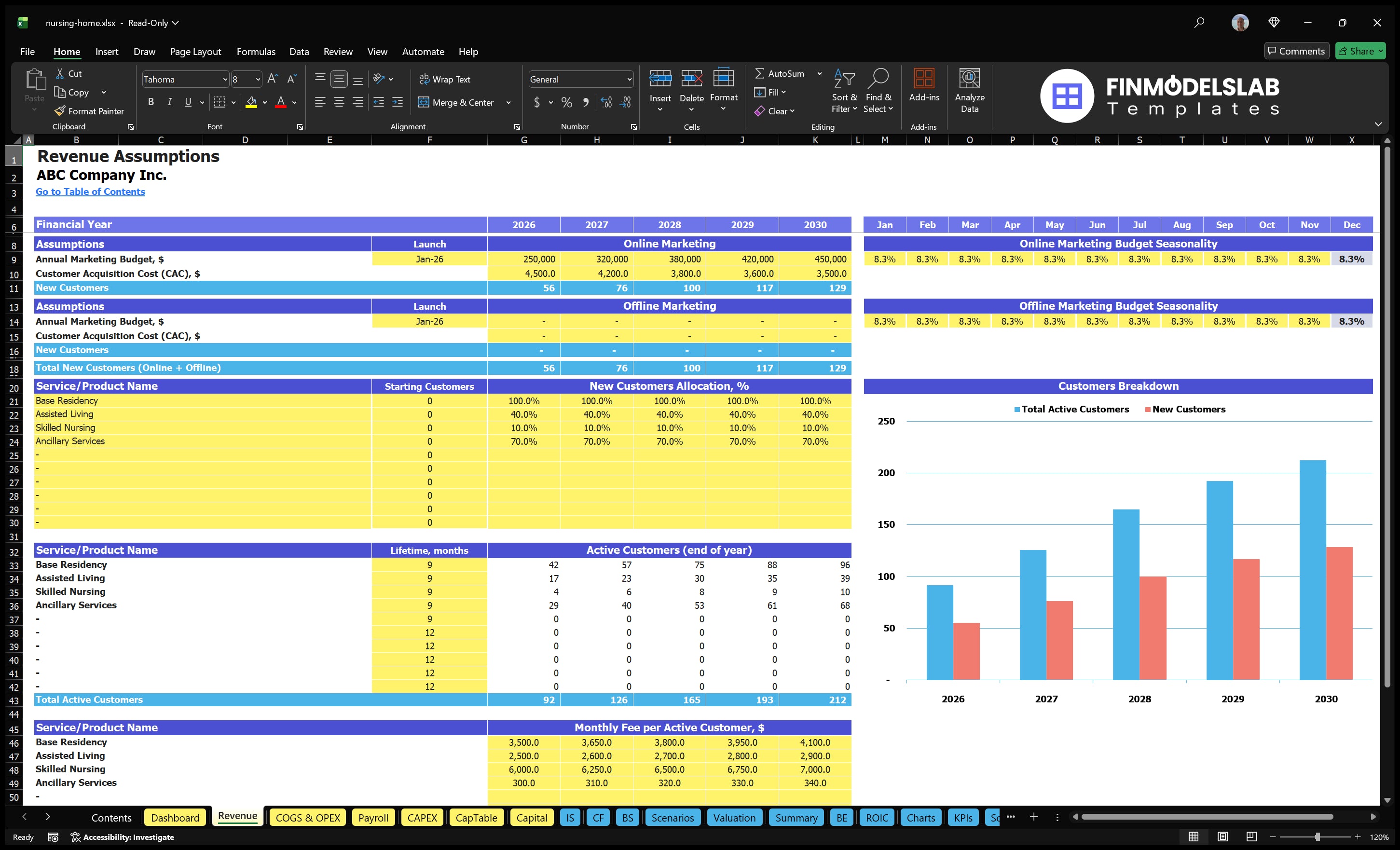This screenshot has height=850, width=1400.
Task: Switch to the Formulas ribbon tab
Action: point(256,51)
